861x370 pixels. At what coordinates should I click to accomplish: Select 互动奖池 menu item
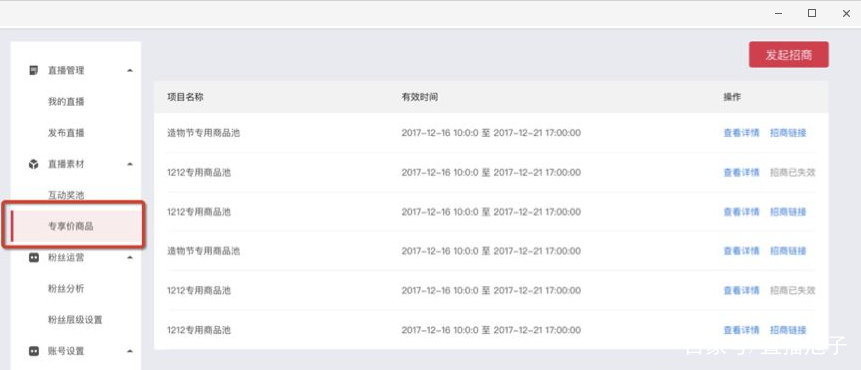pyautogui.click(x=66, y=195)
